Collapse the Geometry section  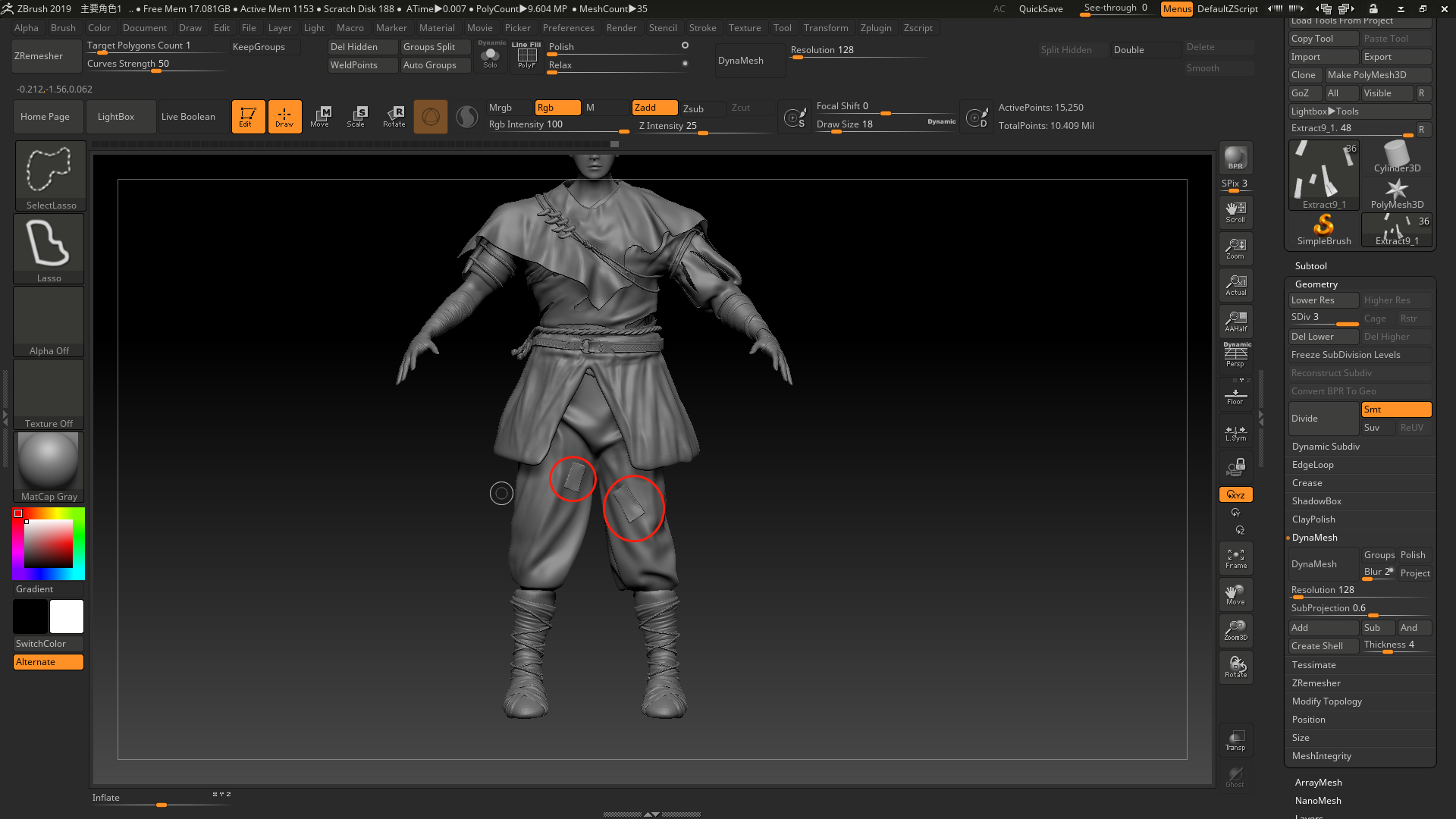[1316, 284]
